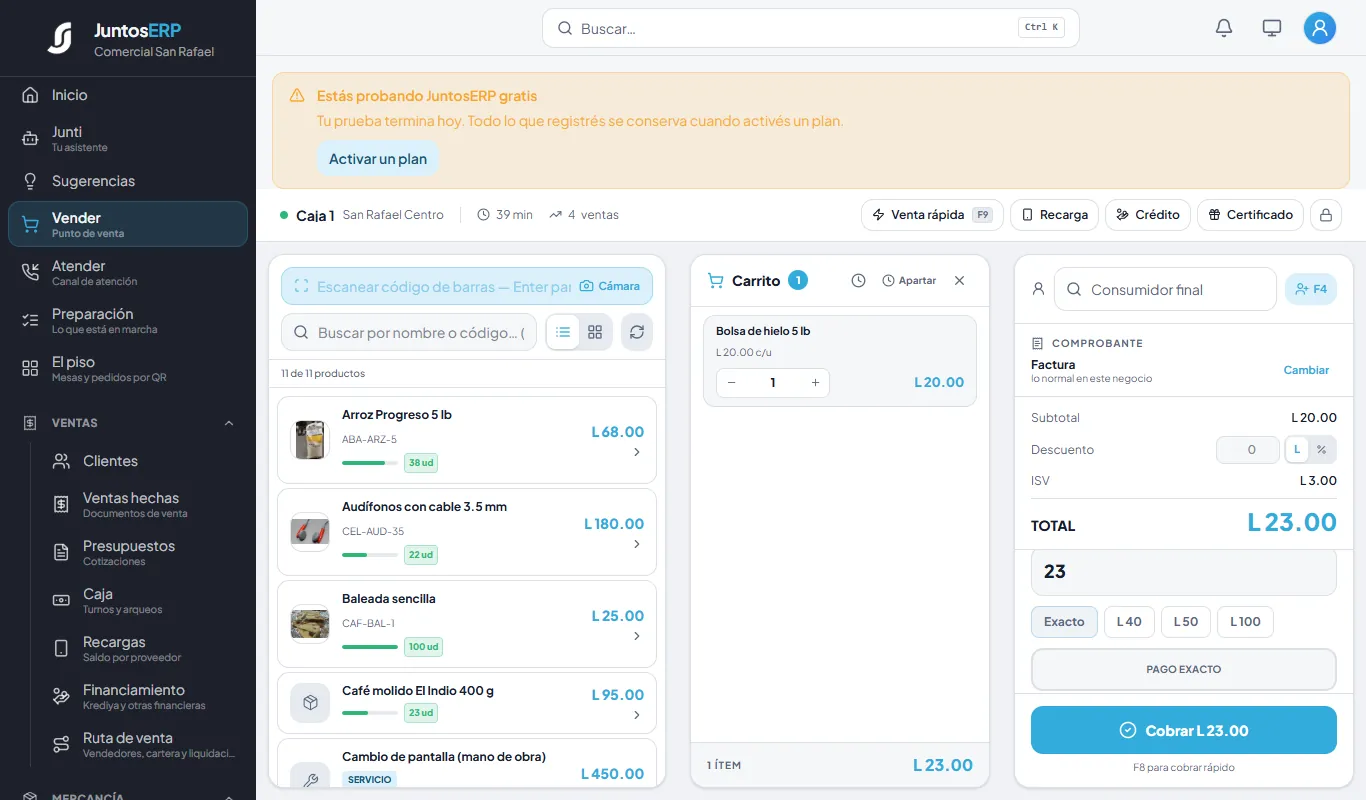Viewport: 1366px width, 800px height.
Task: Focus the Buscar global search field
Action: tap(811, 28)
